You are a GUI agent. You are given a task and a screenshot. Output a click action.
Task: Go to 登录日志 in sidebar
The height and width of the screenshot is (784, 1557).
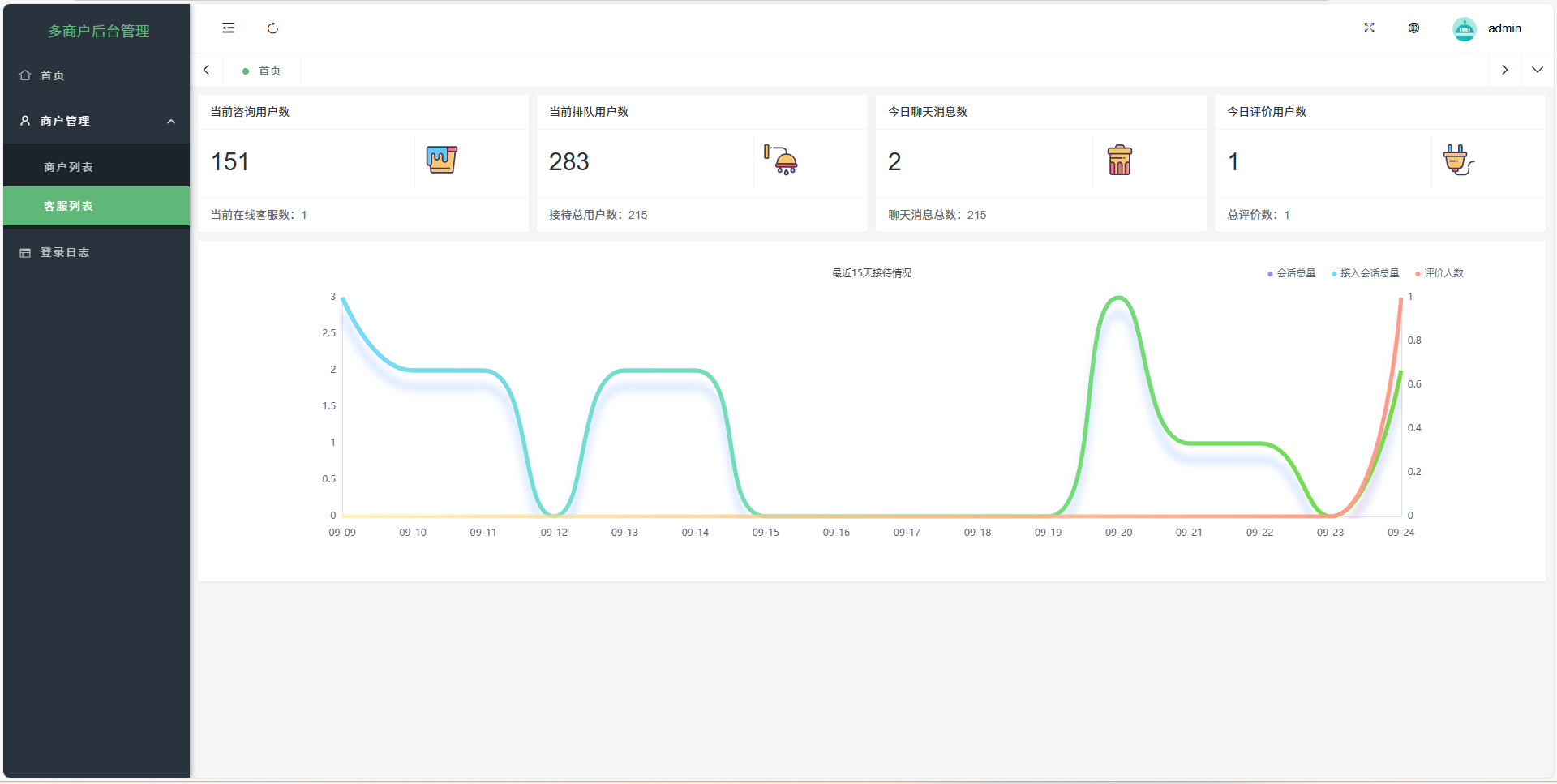(x=65, y=253)
